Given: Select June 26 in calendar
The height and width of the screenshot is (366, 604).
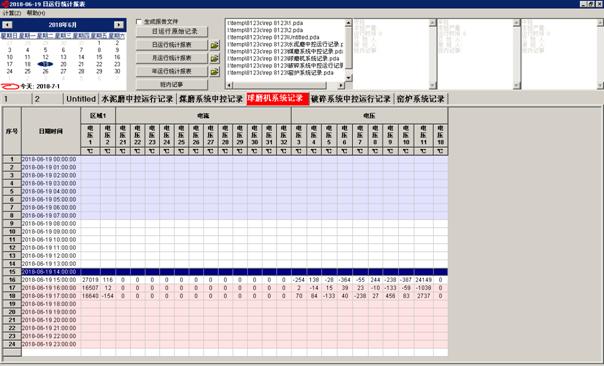Looking at the screenshot, I should tap(45, 71).
